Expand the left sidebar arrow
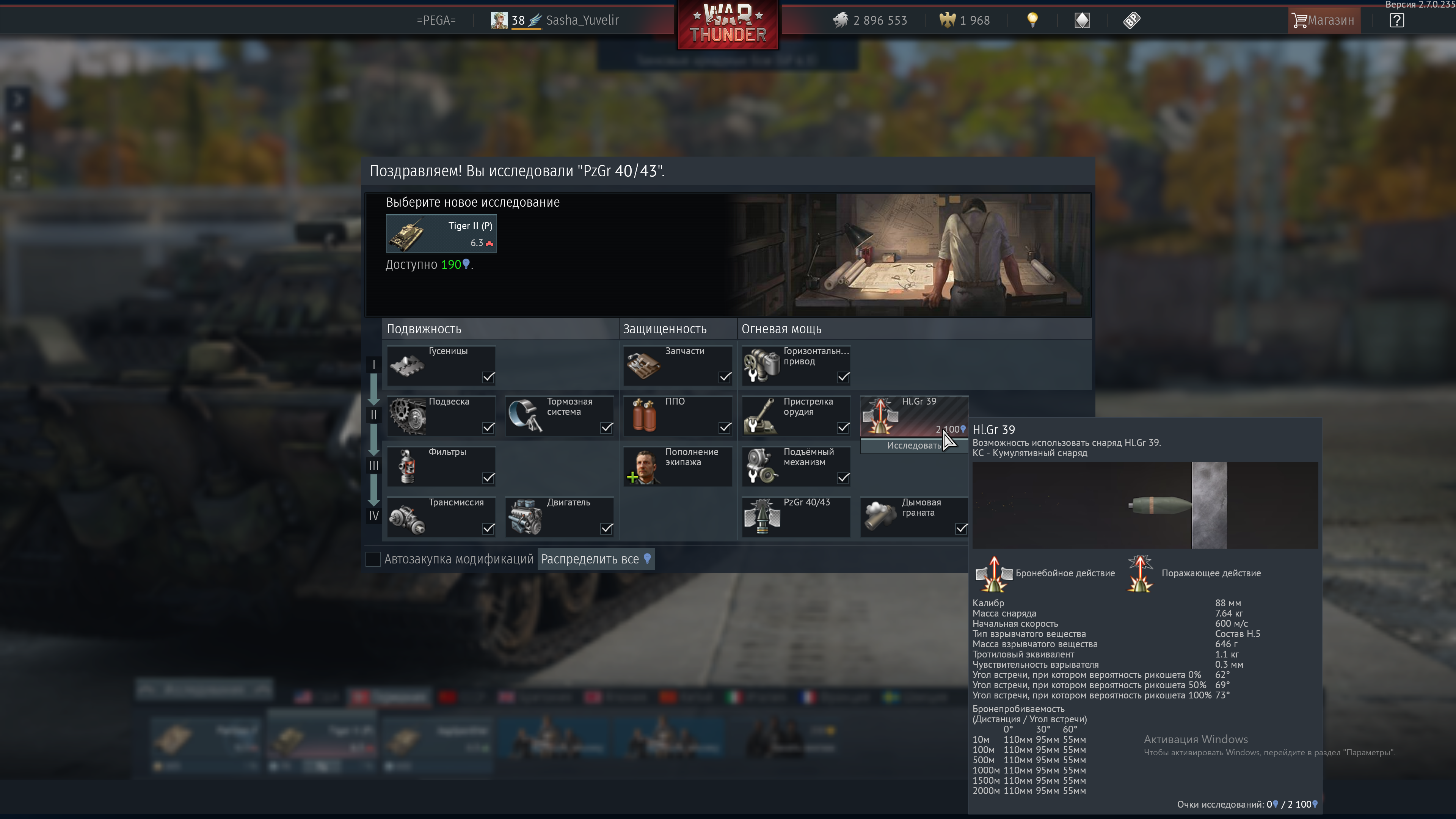The image size is (1456, 819). coord(18,100)
